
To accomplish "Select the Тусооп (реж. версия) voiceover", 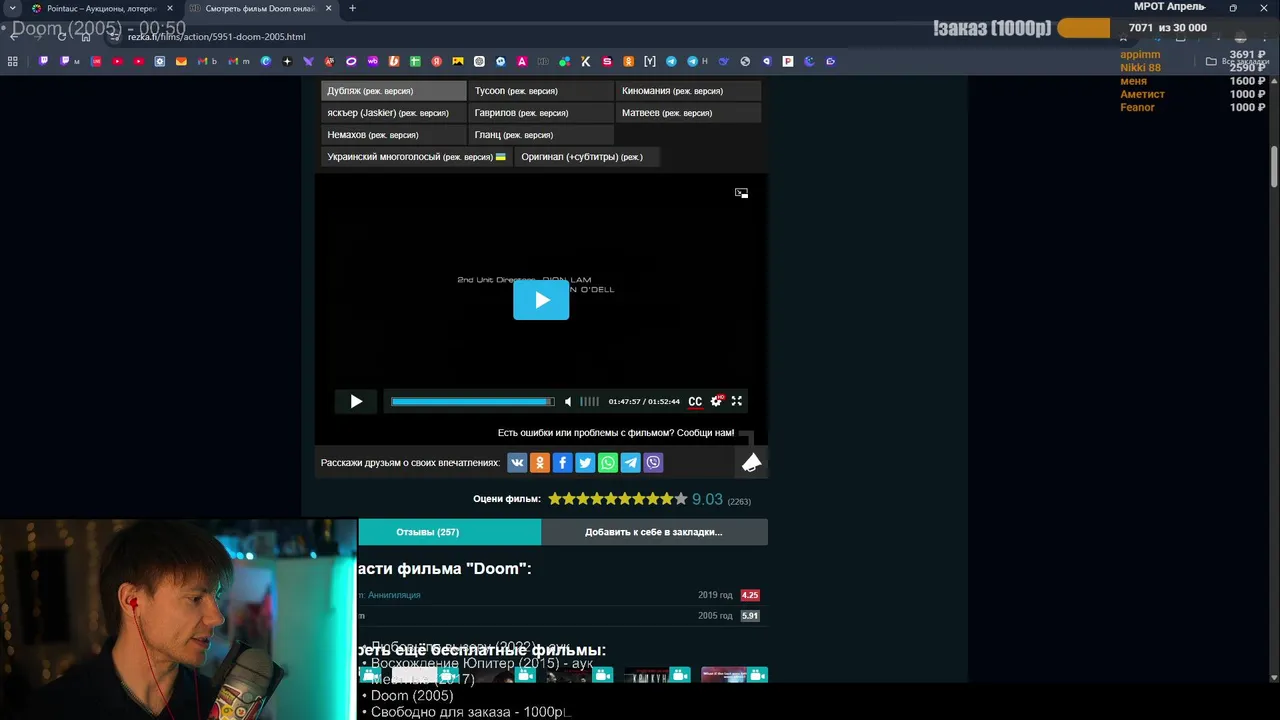I will coord(541,91).
